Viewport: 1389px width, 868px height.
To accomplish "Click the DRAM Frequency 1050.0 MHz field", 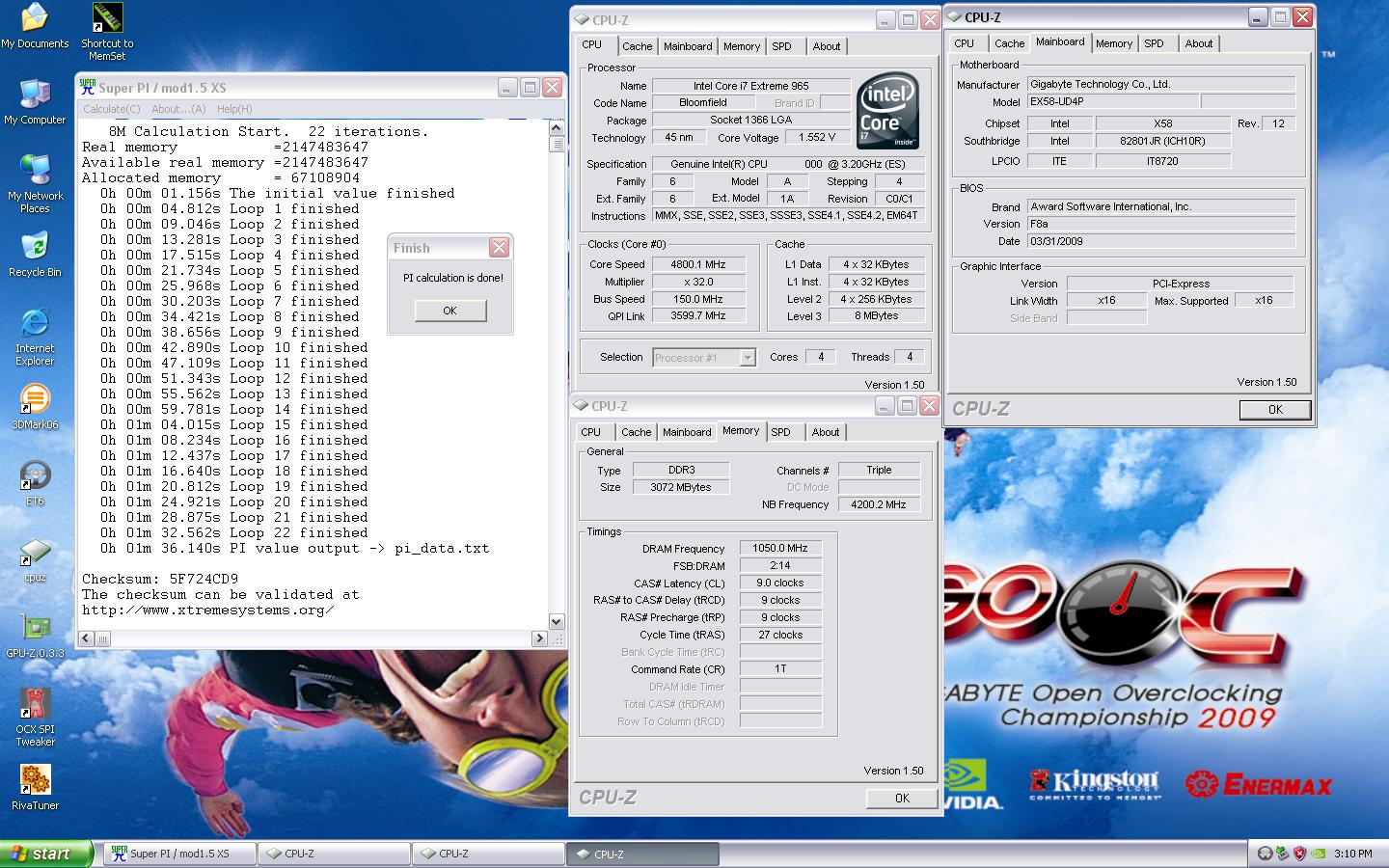I will tap(780, 548).
